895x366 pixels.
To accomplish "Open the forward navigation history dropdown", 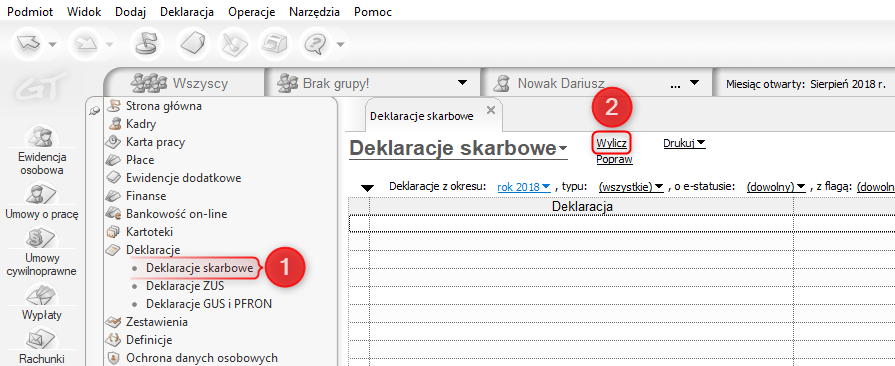I will coord(110,44).
